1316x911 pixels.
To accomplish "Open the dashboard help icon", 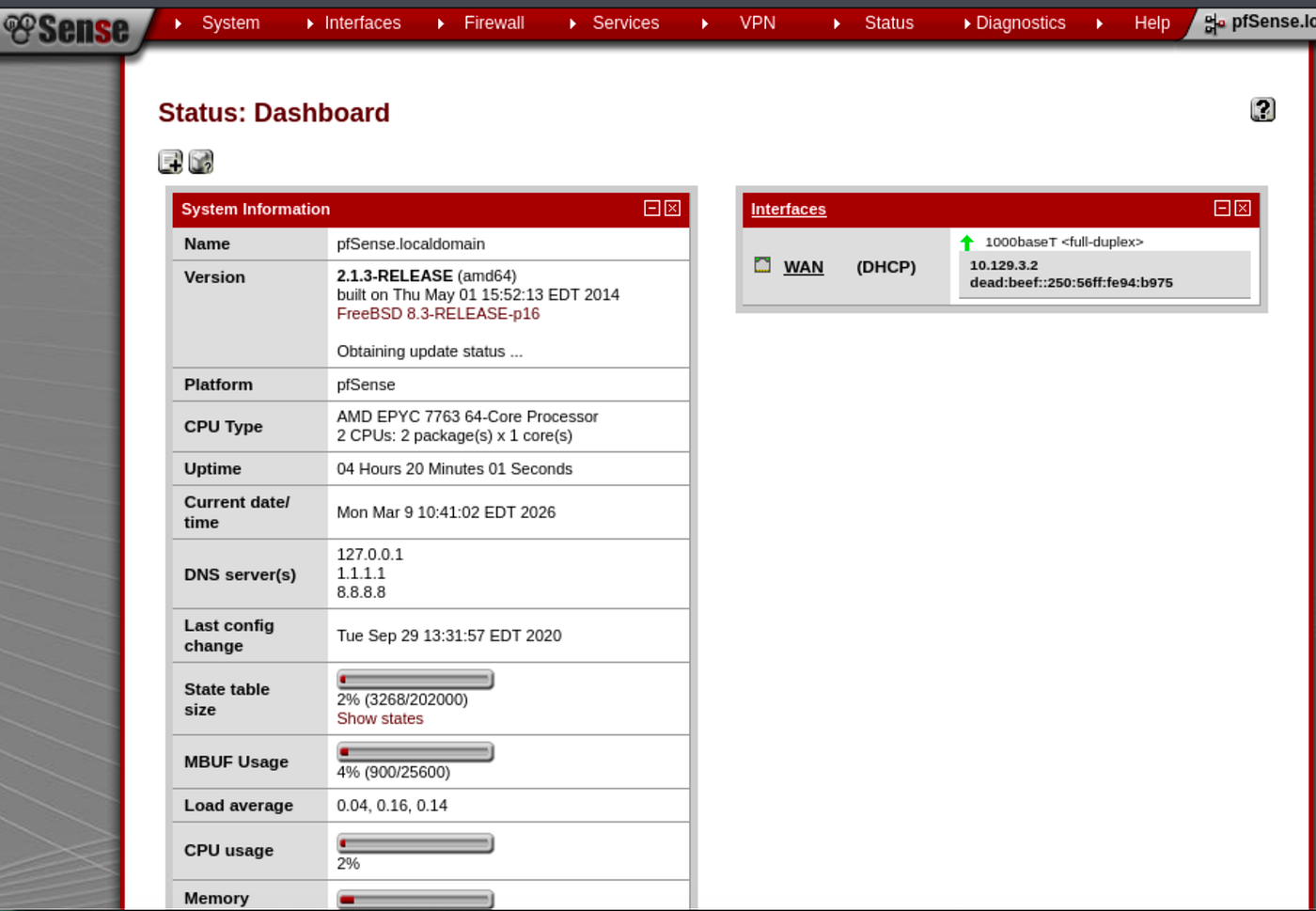I will (1262, 110).
